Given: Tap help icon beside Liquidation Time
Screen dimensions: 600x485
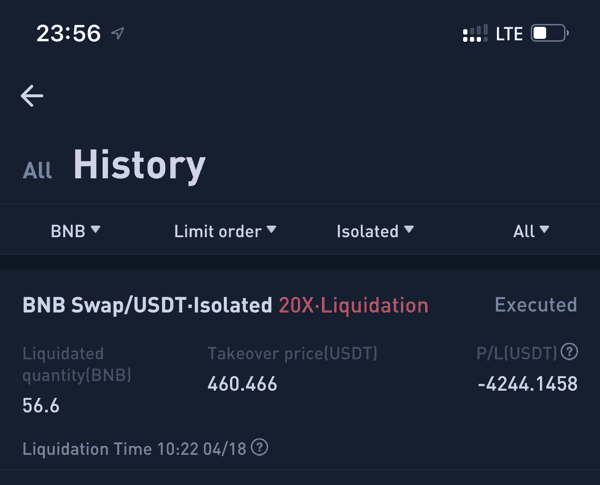Looking at the screenshot, I should [x=260, y=447].
